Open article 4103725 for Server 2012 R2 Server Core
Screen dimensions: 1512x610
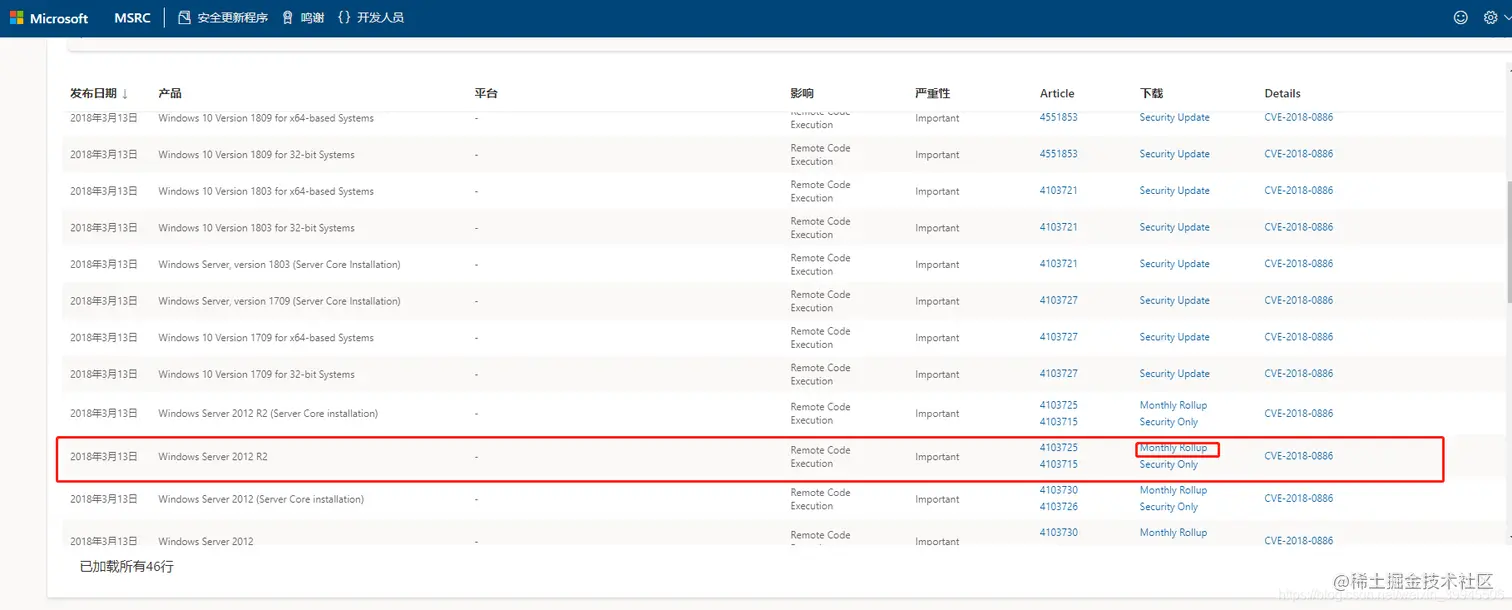1059,405
